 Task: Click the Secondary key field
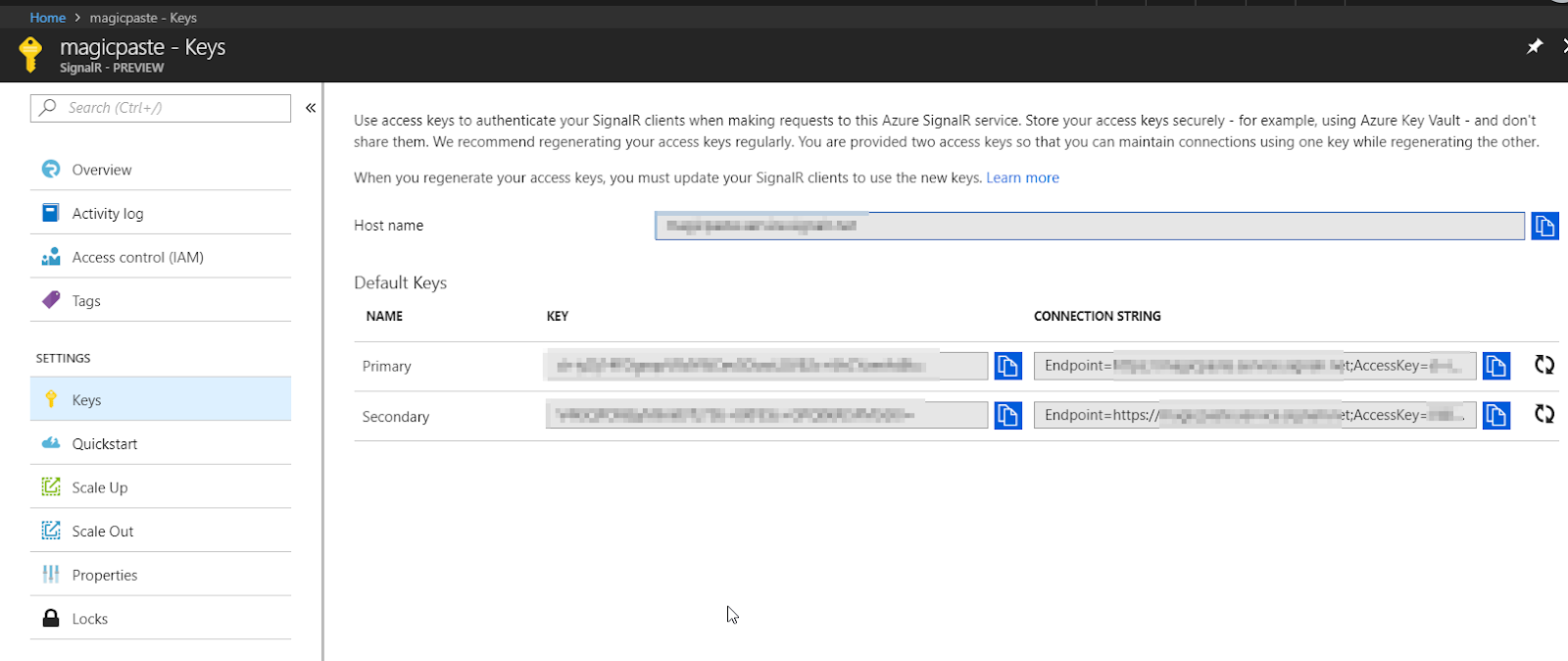766,415
